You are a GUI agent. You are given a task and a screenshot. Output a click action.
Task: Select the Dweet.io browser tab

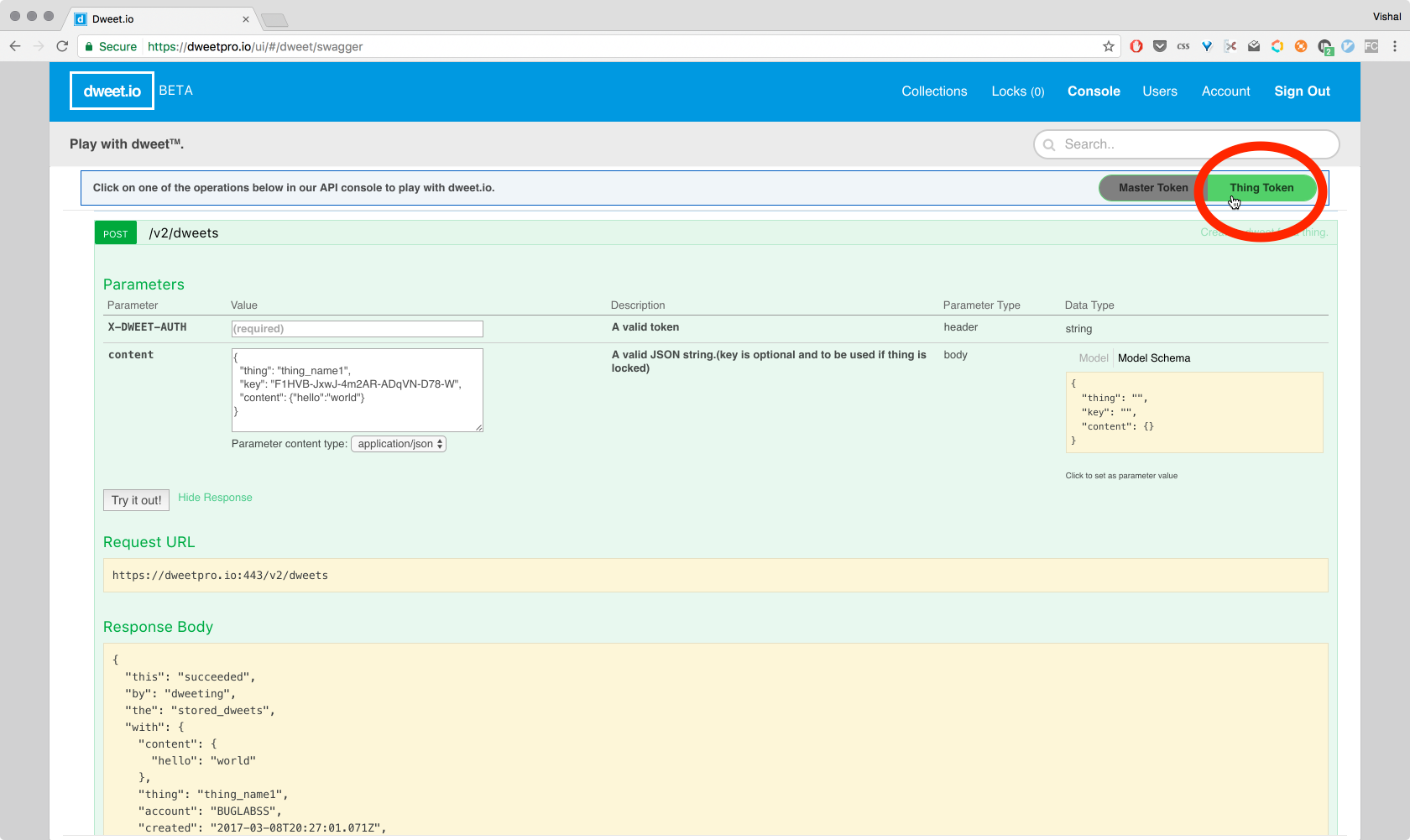159,18
